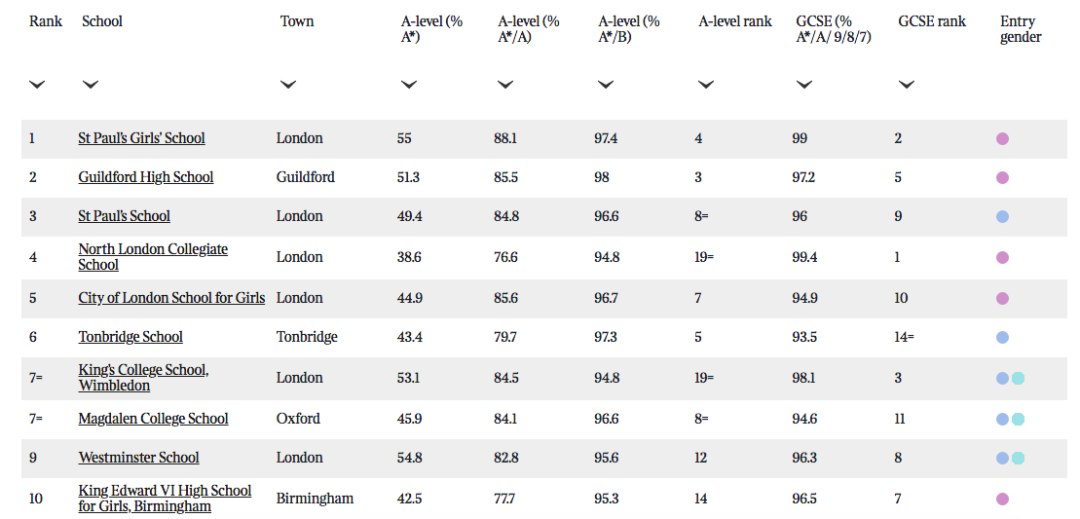
Task: Sort using the GCSE rank chevron
Action: coord(906,85)
